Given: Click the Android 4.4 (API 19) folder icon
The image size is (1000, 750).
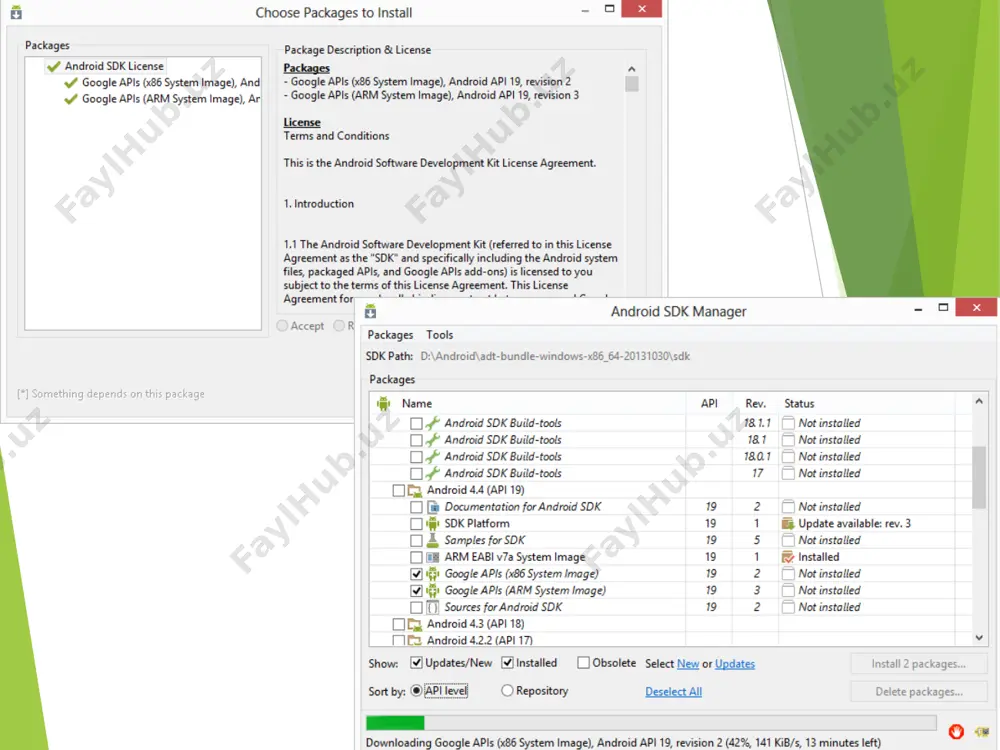Looking at the screenshot, I should [415, 490].
